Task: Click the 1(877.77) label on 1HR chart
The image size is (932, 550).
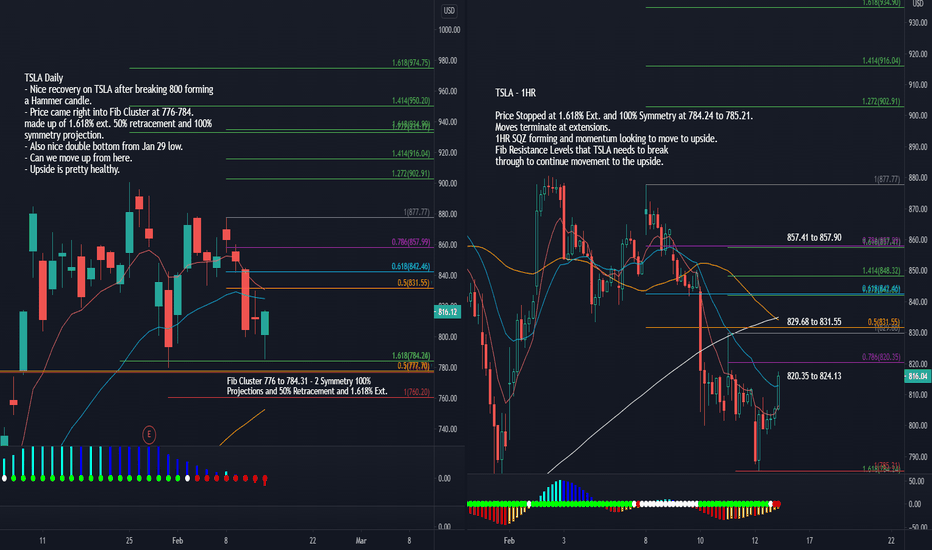Action: pos(887,179)
